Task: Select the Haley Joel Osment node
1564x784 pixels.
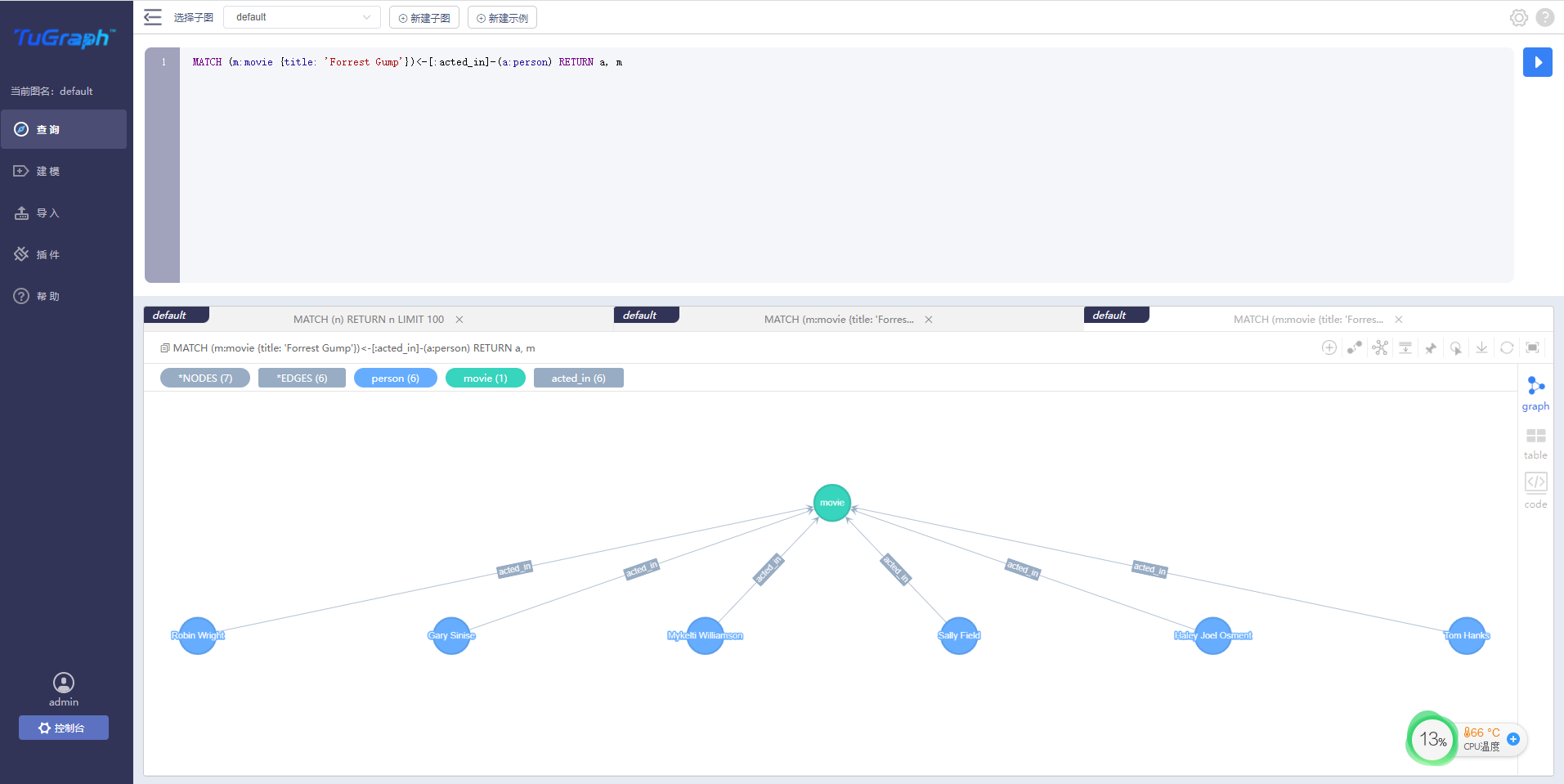Action: click(x=1213, y=635)
